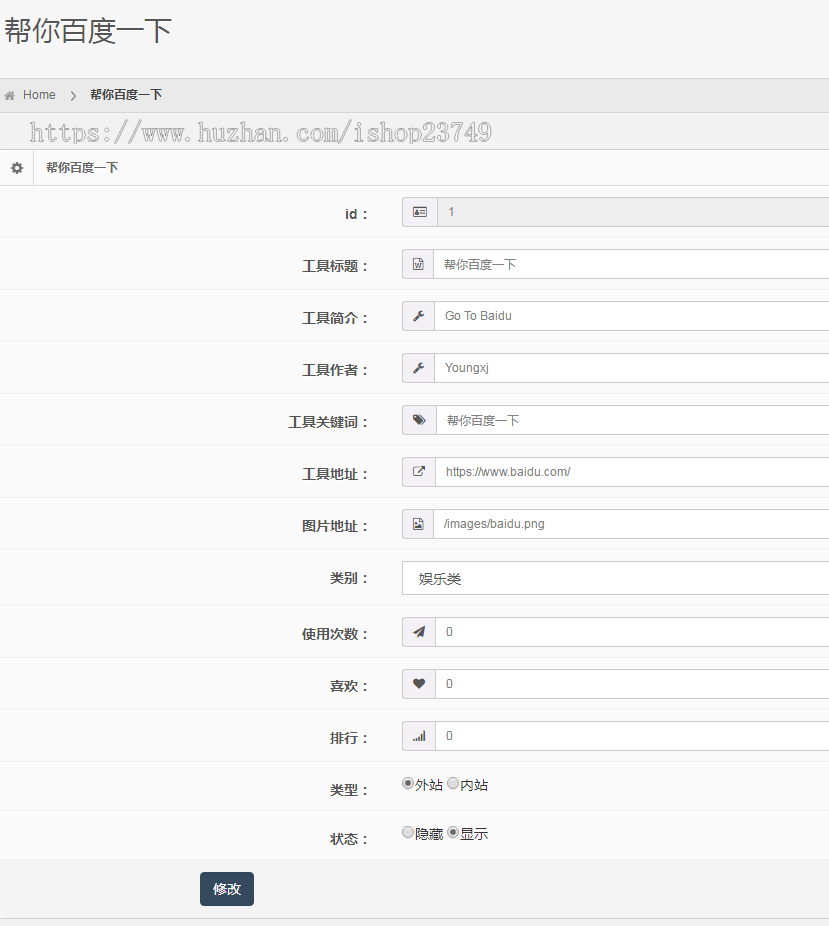Click the document icon beside 工具标题
This screenshot has height=926, width=829.
[418, 264]
